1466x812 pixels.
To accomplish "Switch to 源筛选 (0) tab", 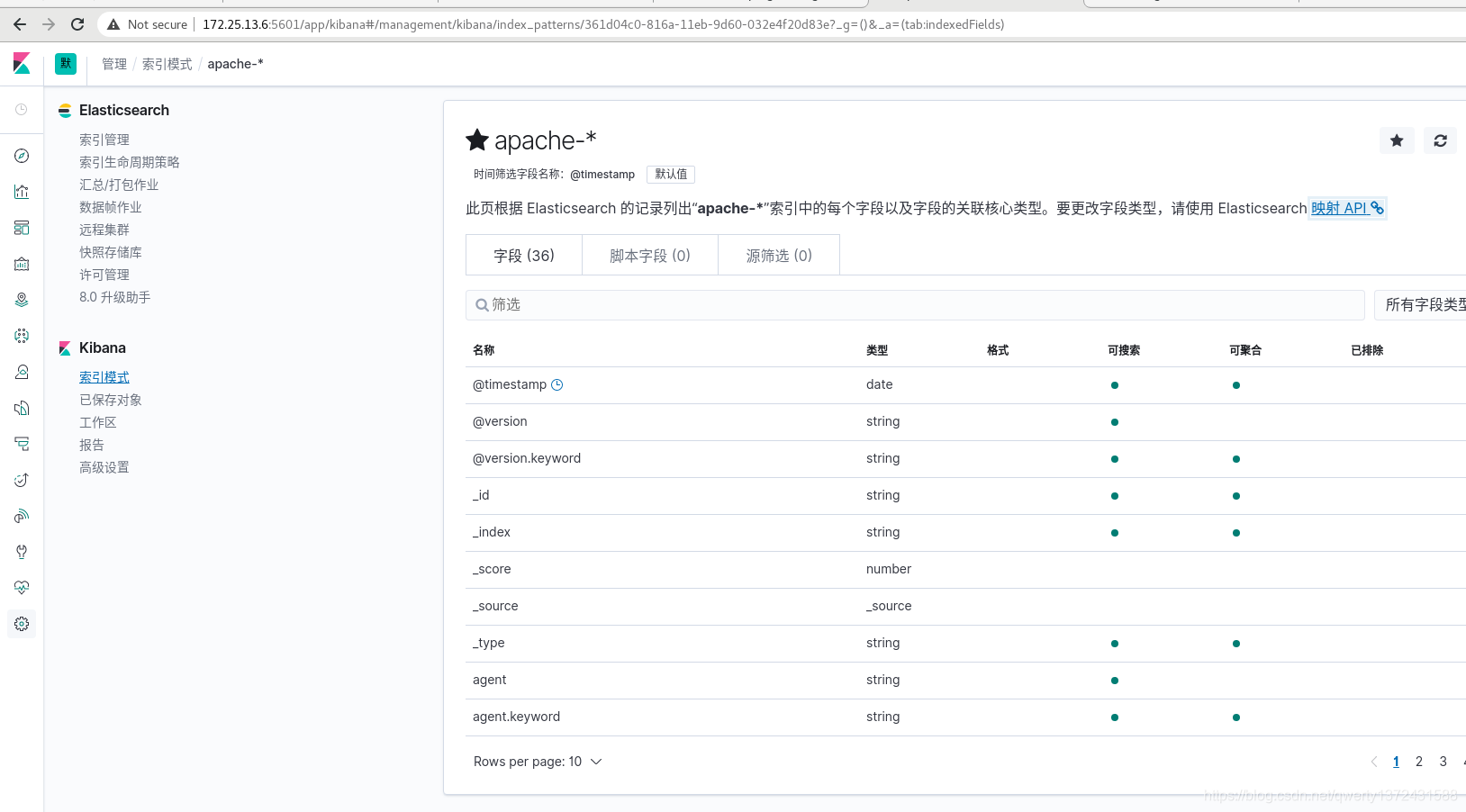I will coord(779,256).
